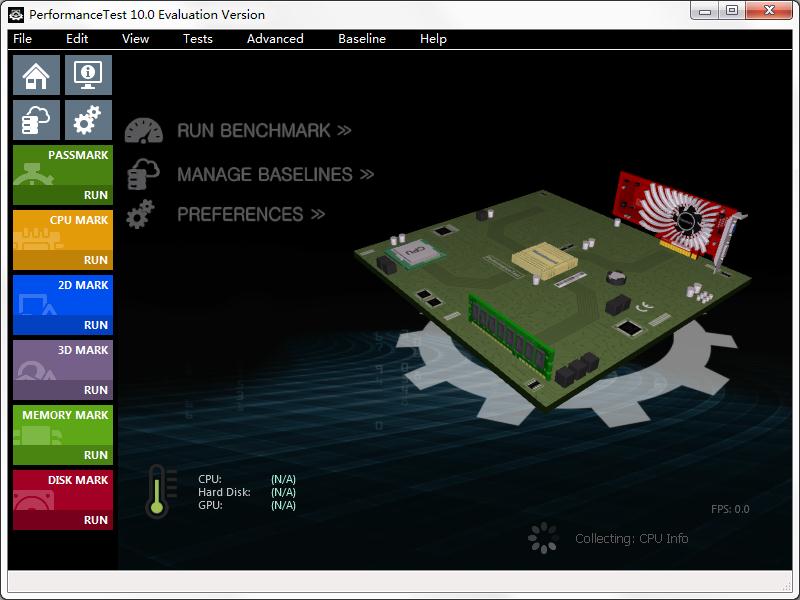
Task: Select the MANAGE BASELINES link
Action: click(275, 174)
